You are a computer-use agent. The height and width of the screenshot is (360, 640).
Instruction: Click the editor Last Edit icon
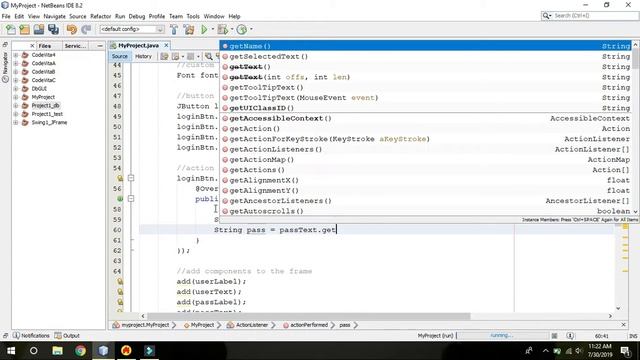click(164, 56)
